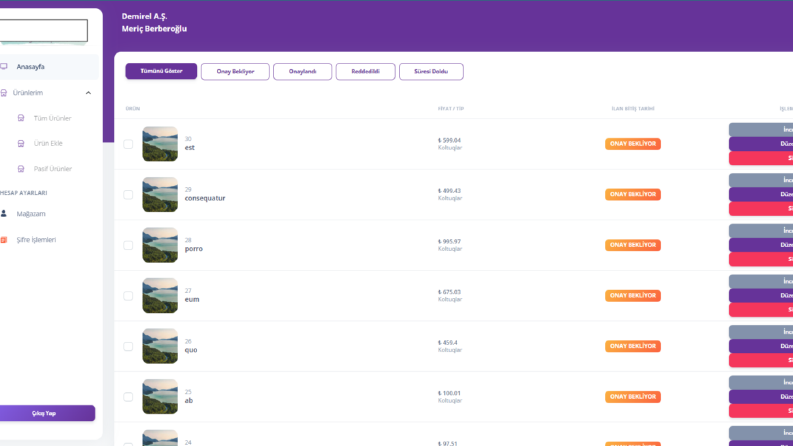
Task: Click the ONAY BEKLİYOR badge for consequatur
Action: coord(633,195)
